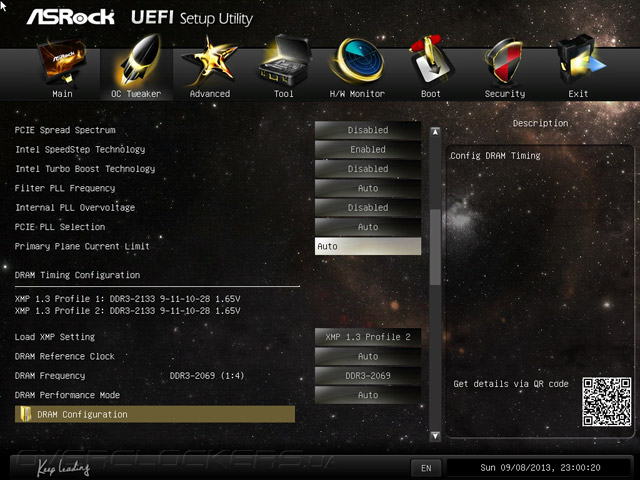This screenshot has width=640, height=480.
Task: Click the Keep leading slogan
Action: (63, 467)
